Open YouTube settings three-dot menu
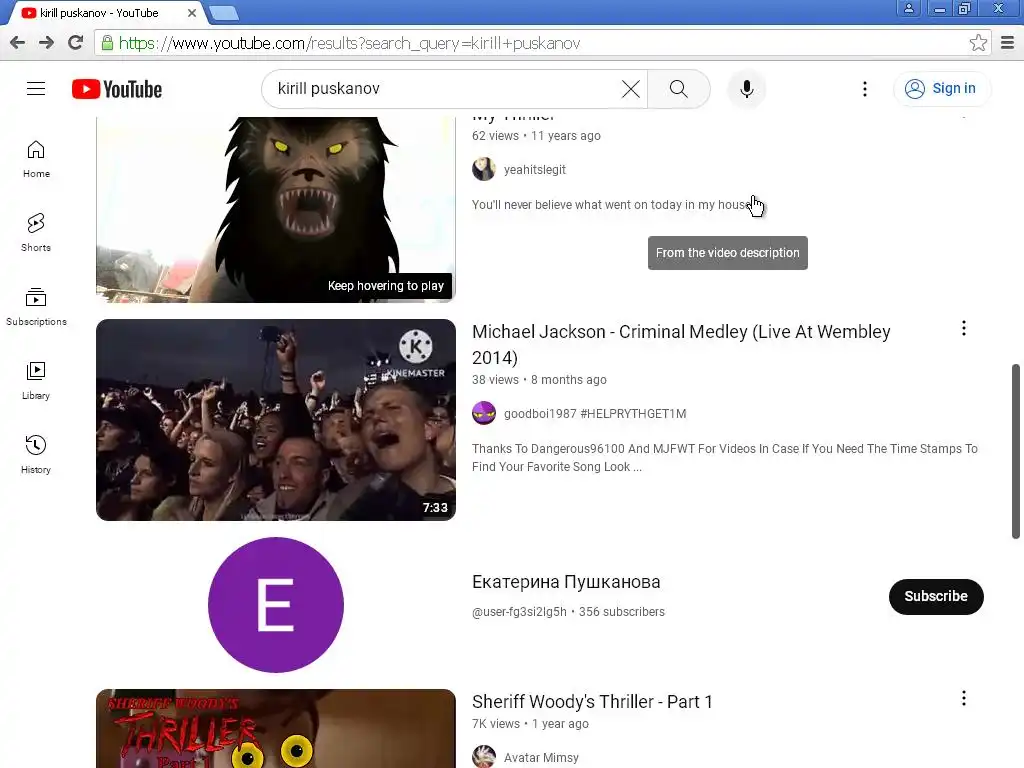Viewport: 1024px width, 768px height. point(865,89)
